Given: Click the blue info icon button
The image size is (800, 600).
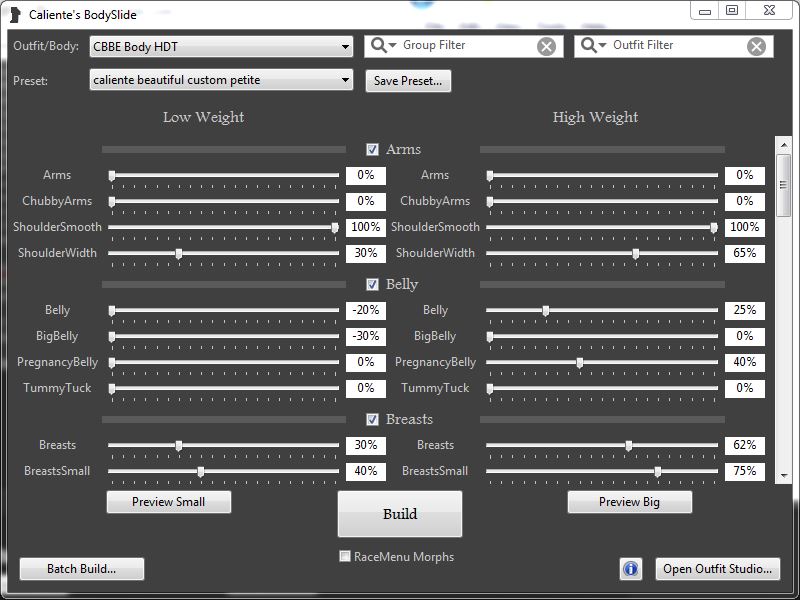Looking at the screenshot, I should click(631, 569).
